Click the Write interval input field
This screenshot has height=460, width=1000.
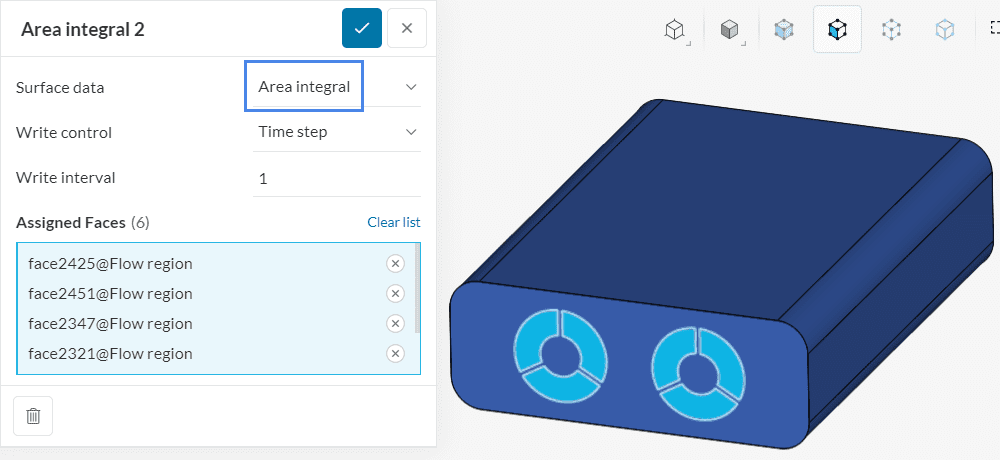(335, 178)
